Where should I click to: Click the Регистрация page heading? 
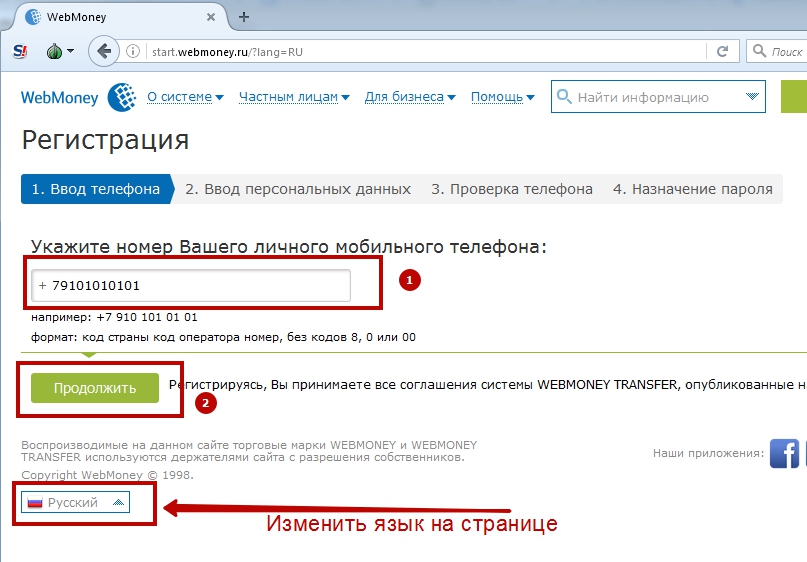106,139
